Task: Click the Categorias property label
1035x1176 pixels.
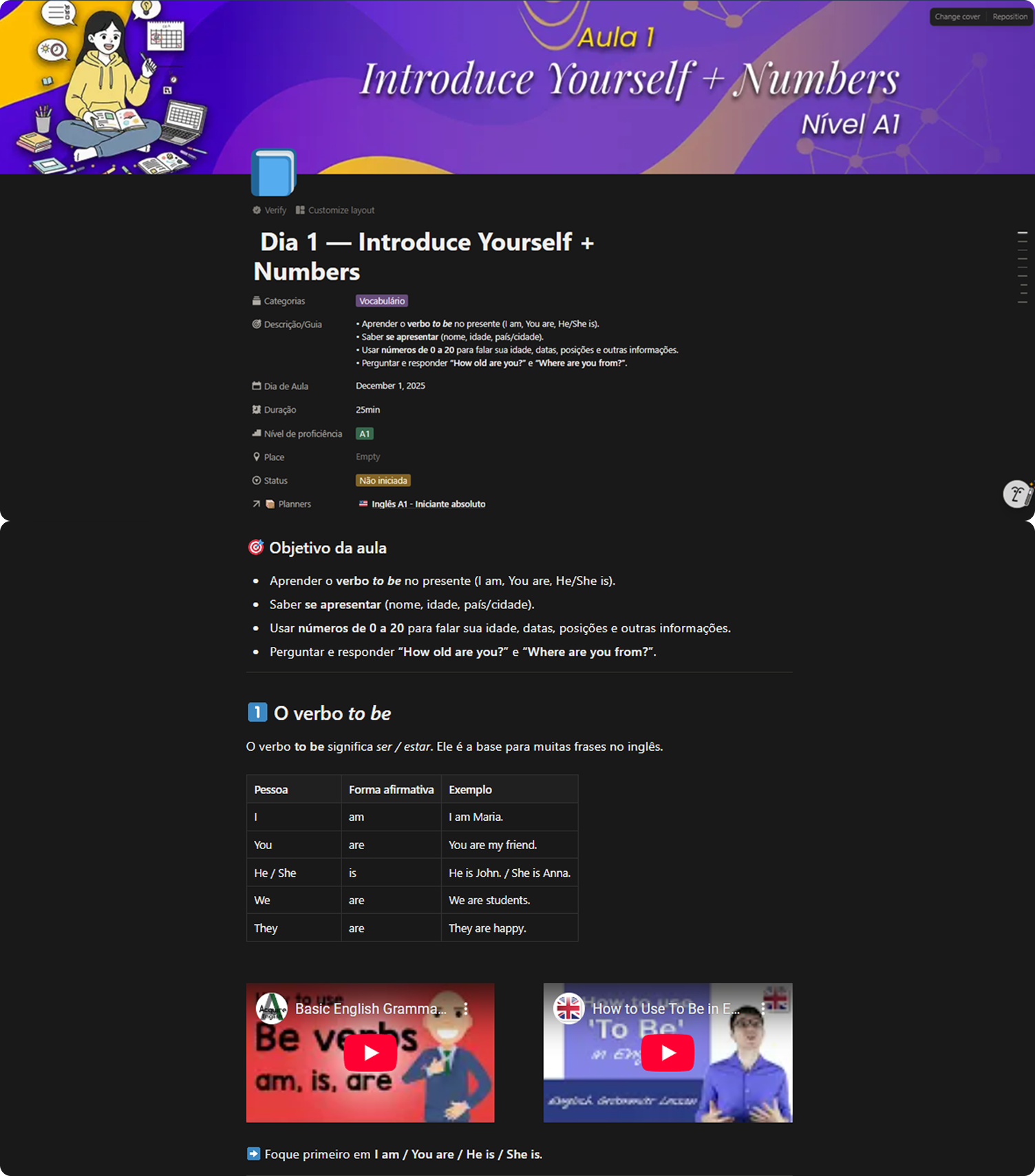Action: tap(284, 301)
